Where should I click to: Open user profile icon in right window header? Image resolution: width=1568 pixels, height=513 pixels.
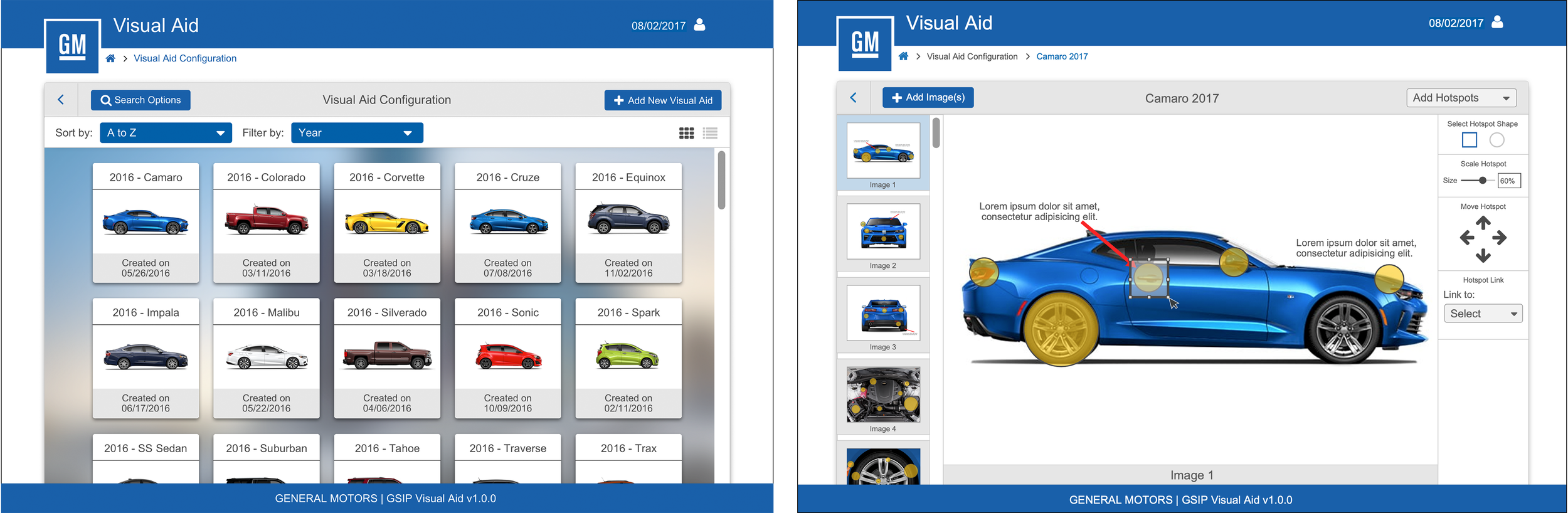click(1497, 23)
